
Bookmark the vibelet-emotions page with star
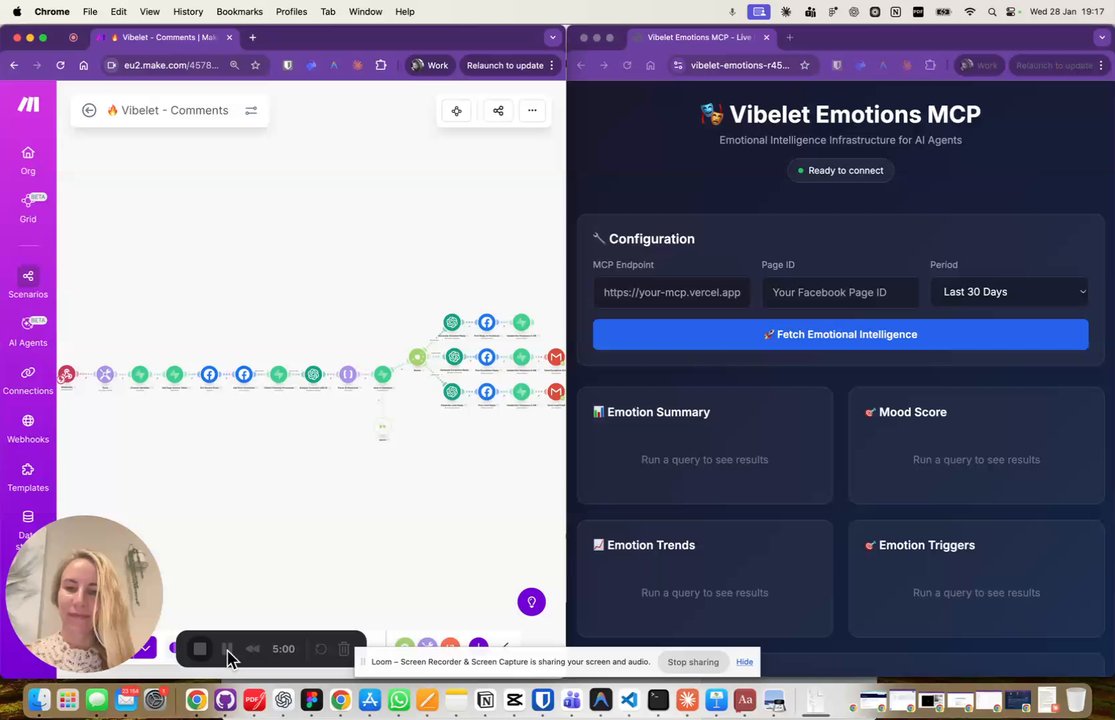(x=804, y=65)
